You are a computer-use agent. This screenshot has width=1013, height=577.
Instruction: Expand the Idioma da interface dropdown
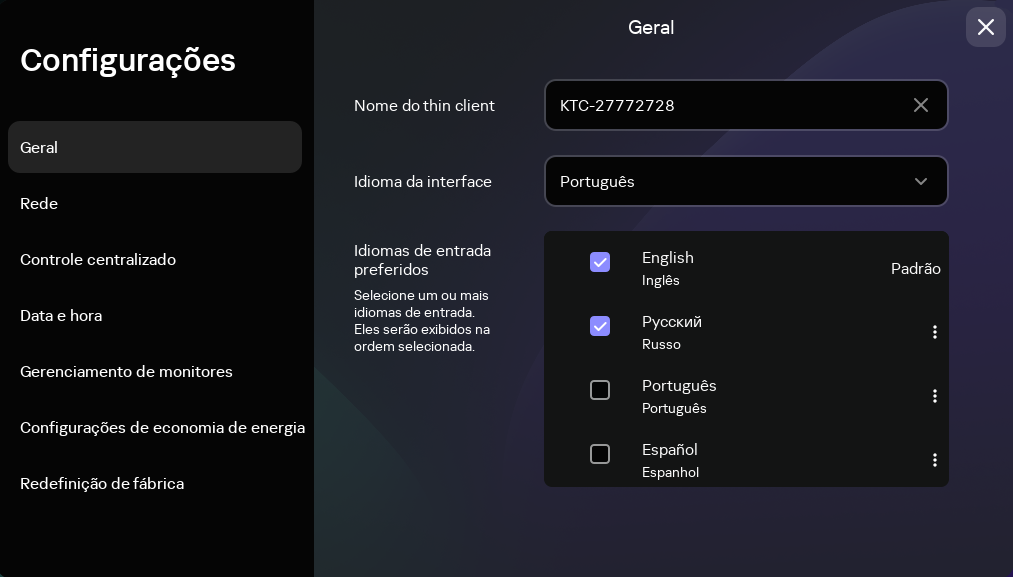pyautogui.click(x=746, y=181)
